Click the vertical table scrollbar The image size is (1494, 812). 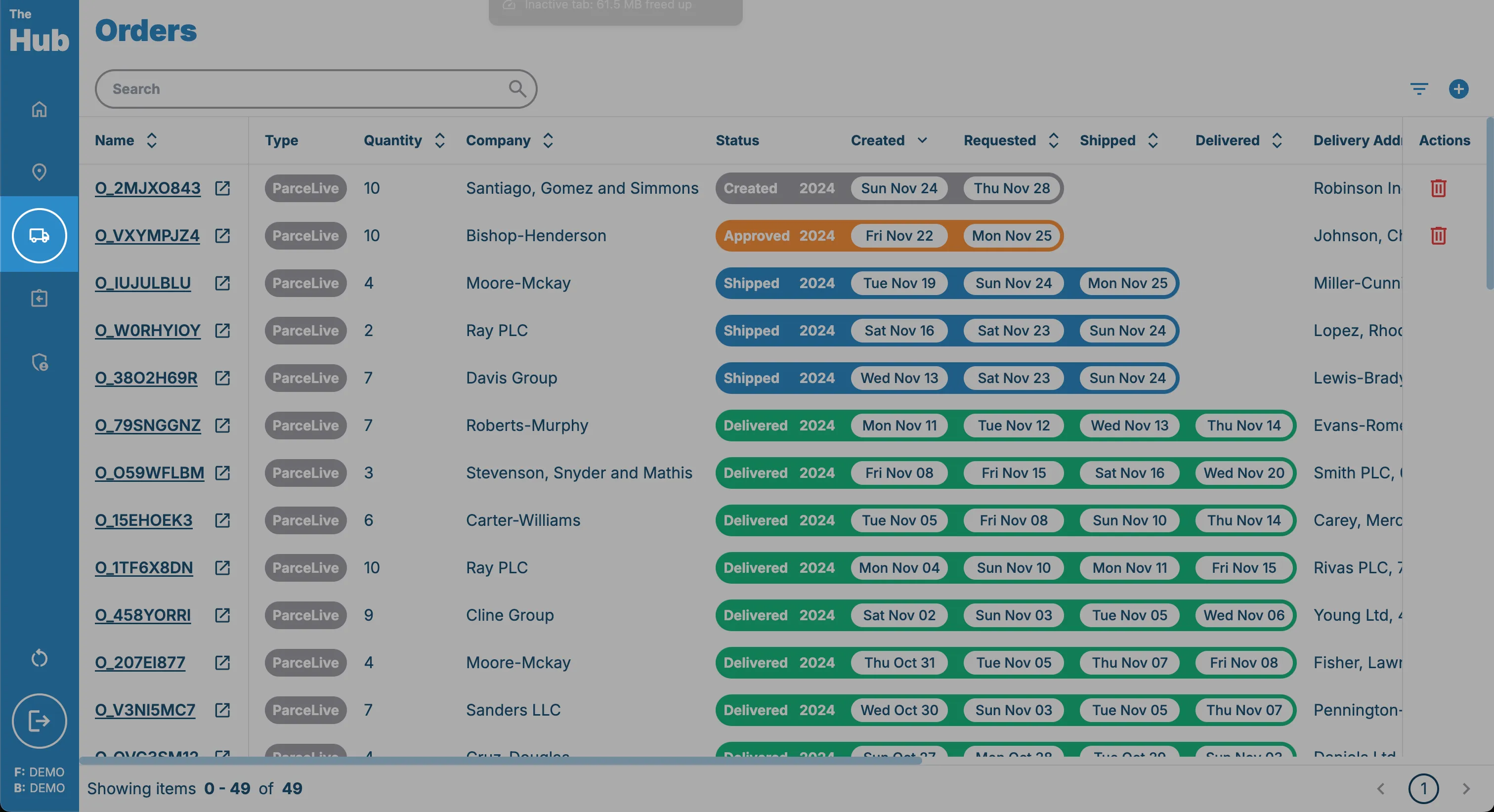1490,203
